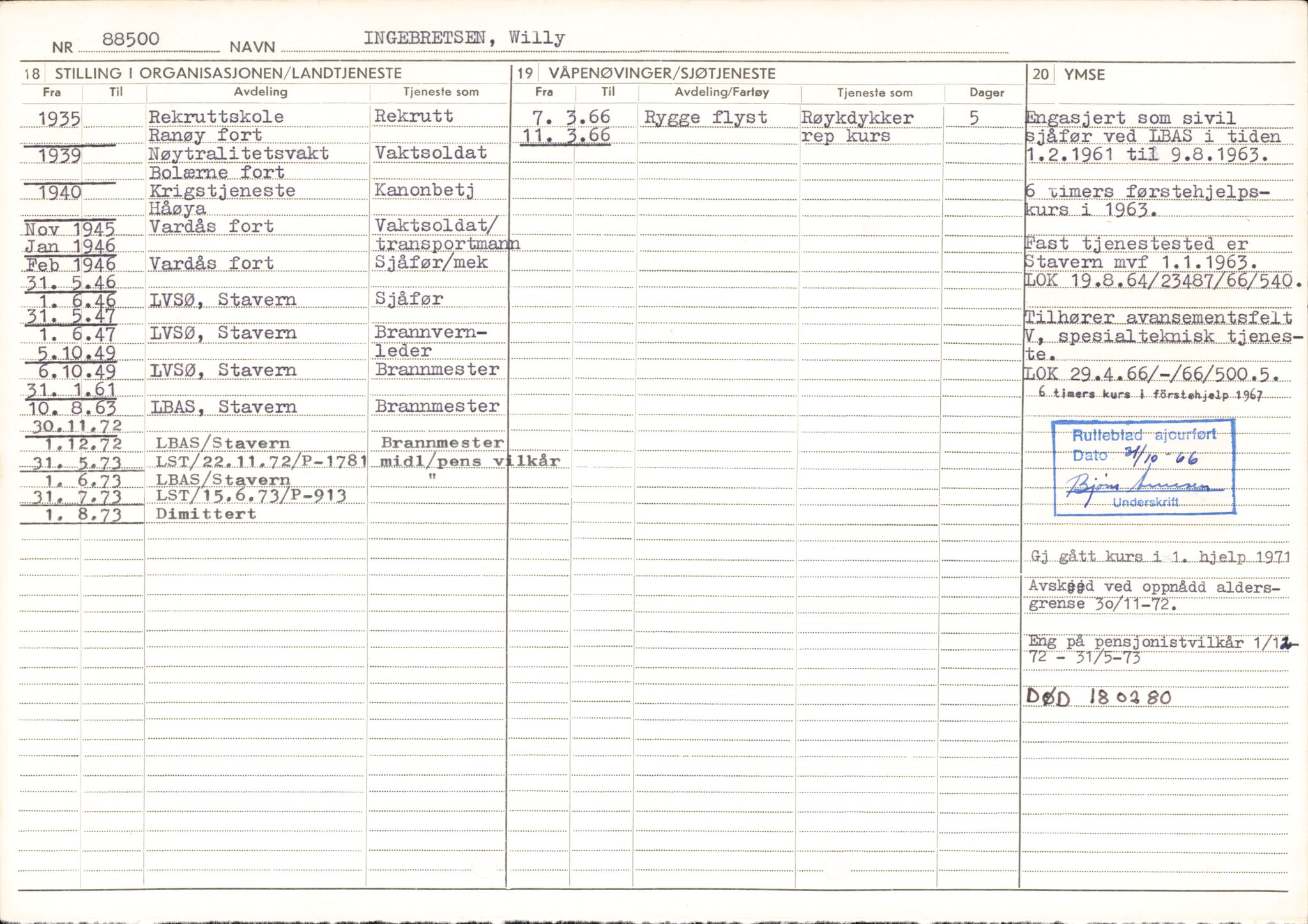
Task: Select Fast tjenestested er line
Action: pyautogui.click(x=1136, y=243)
